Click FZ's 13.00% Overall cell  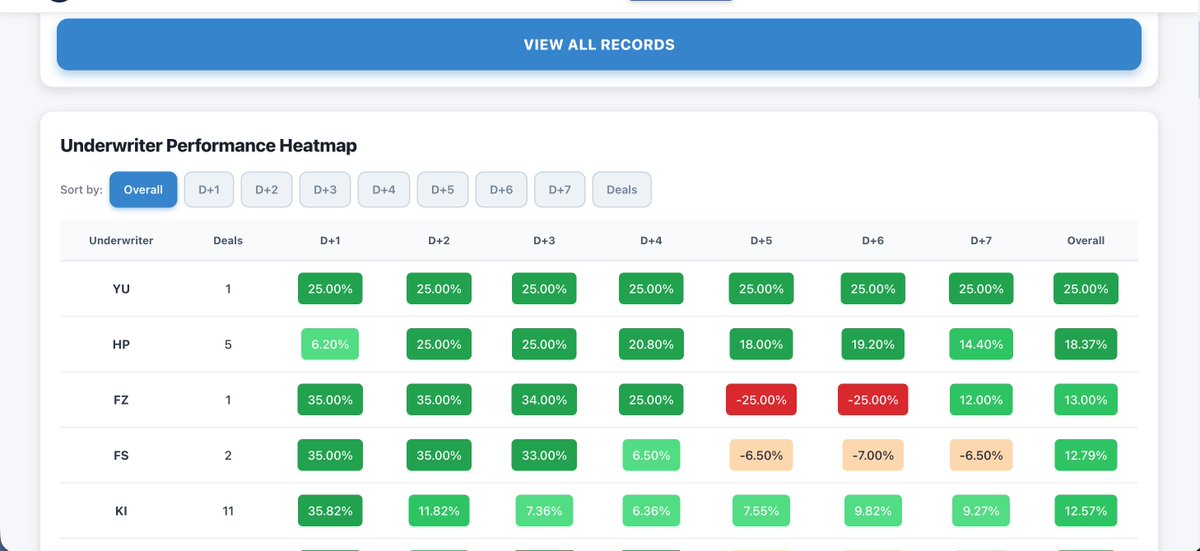1086,400
